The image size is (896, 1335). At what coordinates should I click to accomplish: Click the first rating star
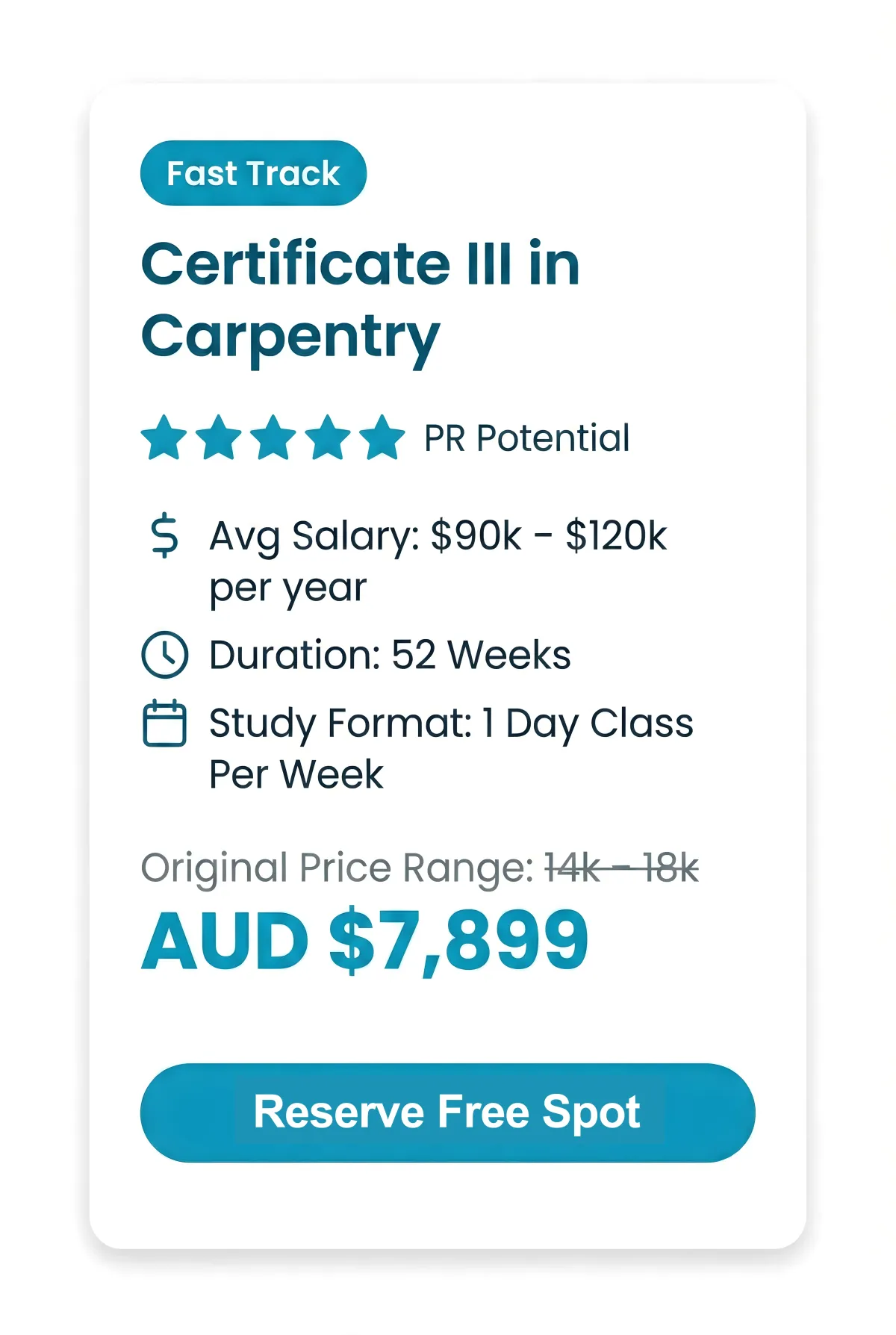[164, 438]
